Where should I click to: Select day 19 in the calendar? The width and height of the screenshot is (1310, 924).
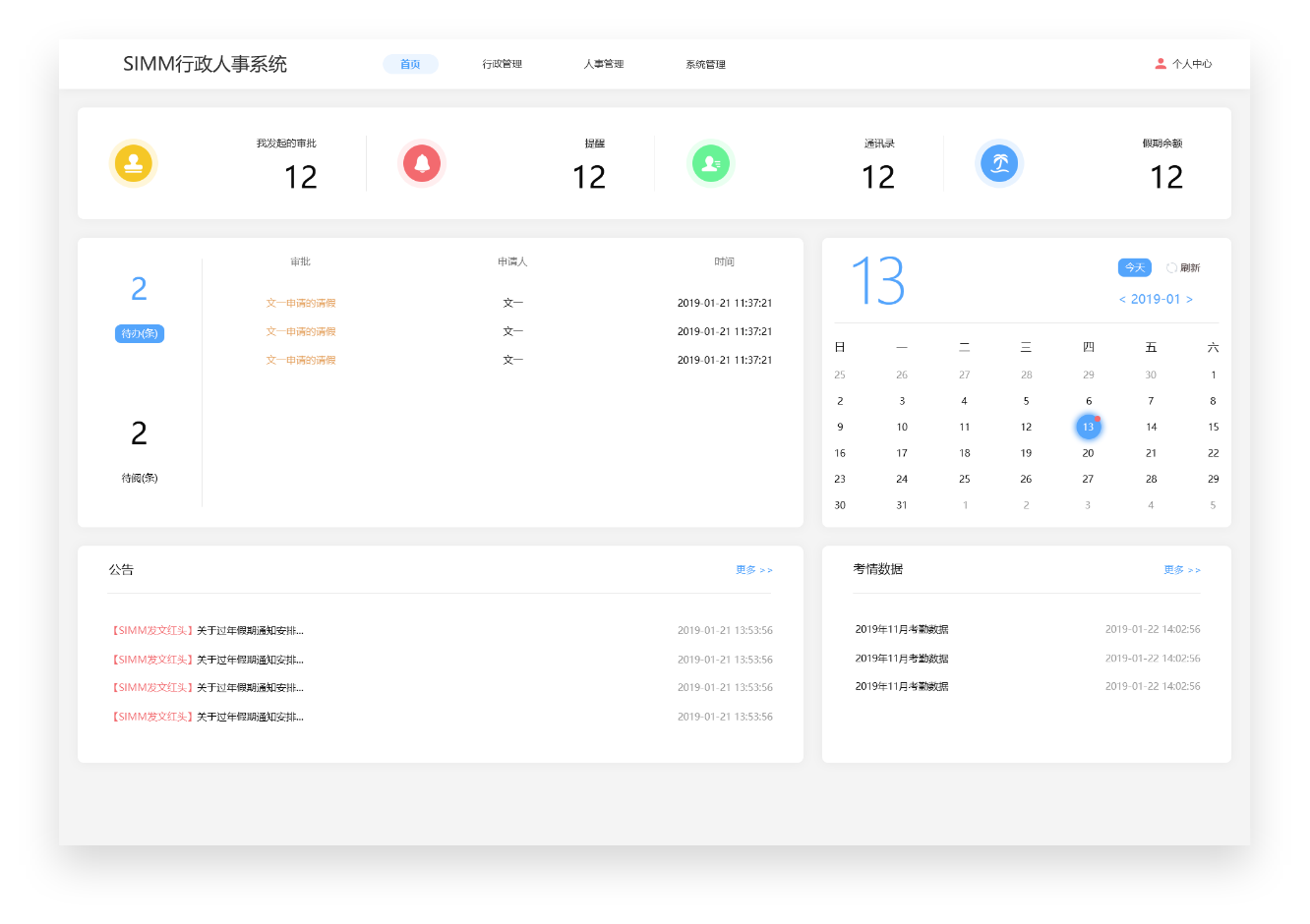click(x=1026, y=453)
